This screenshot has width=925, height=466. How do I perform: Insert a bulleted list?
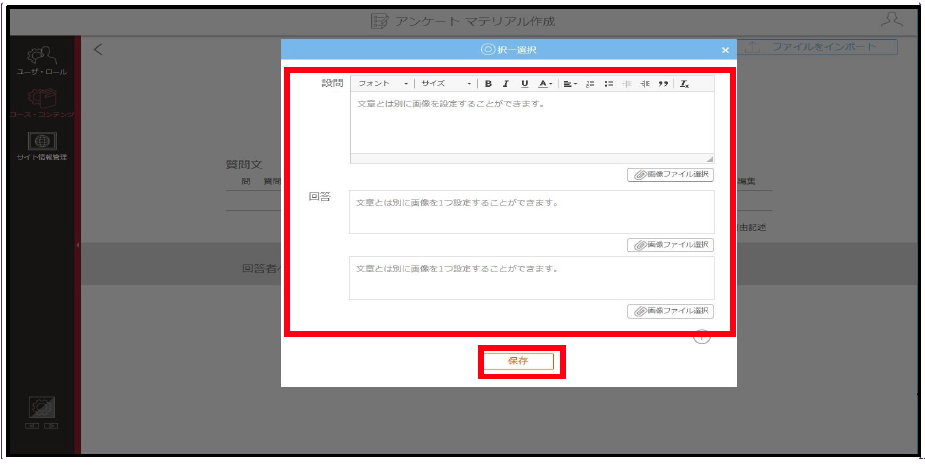(x=608, y=84)
